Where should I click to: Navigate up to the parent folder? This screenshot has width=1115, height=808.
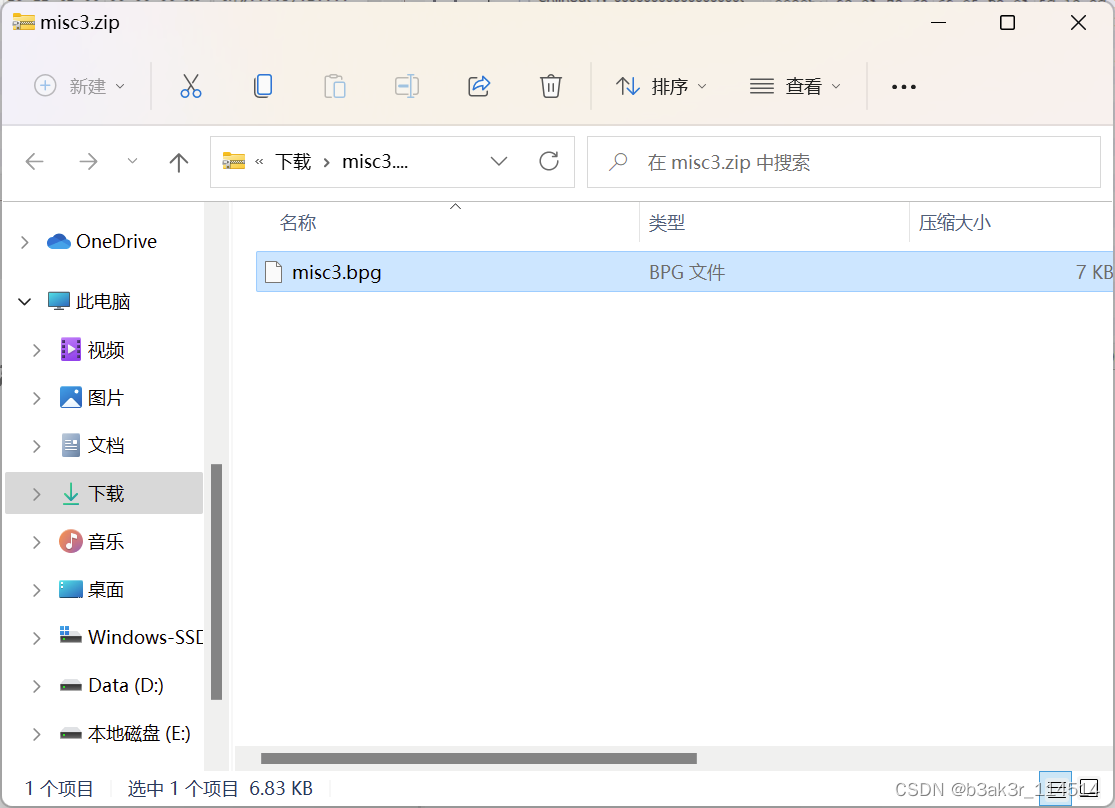pos(178,161)
